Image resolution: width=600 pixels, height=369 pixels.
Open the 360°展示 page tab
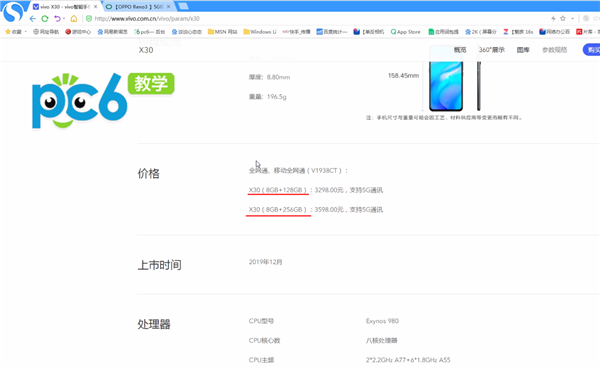click(x=492, y=50)
